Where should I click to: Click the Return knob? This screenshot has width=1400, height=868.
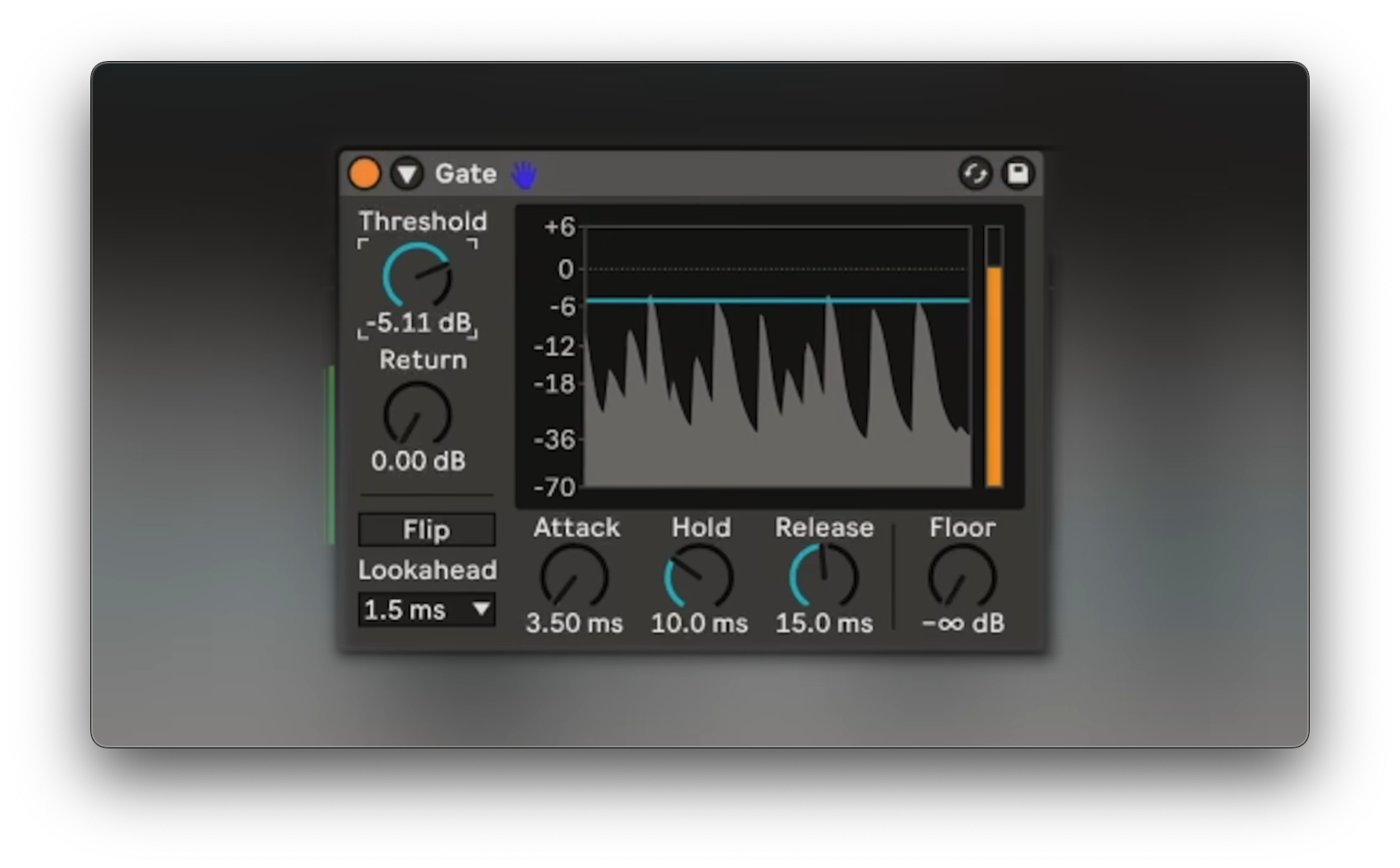(x=418, y=415)
